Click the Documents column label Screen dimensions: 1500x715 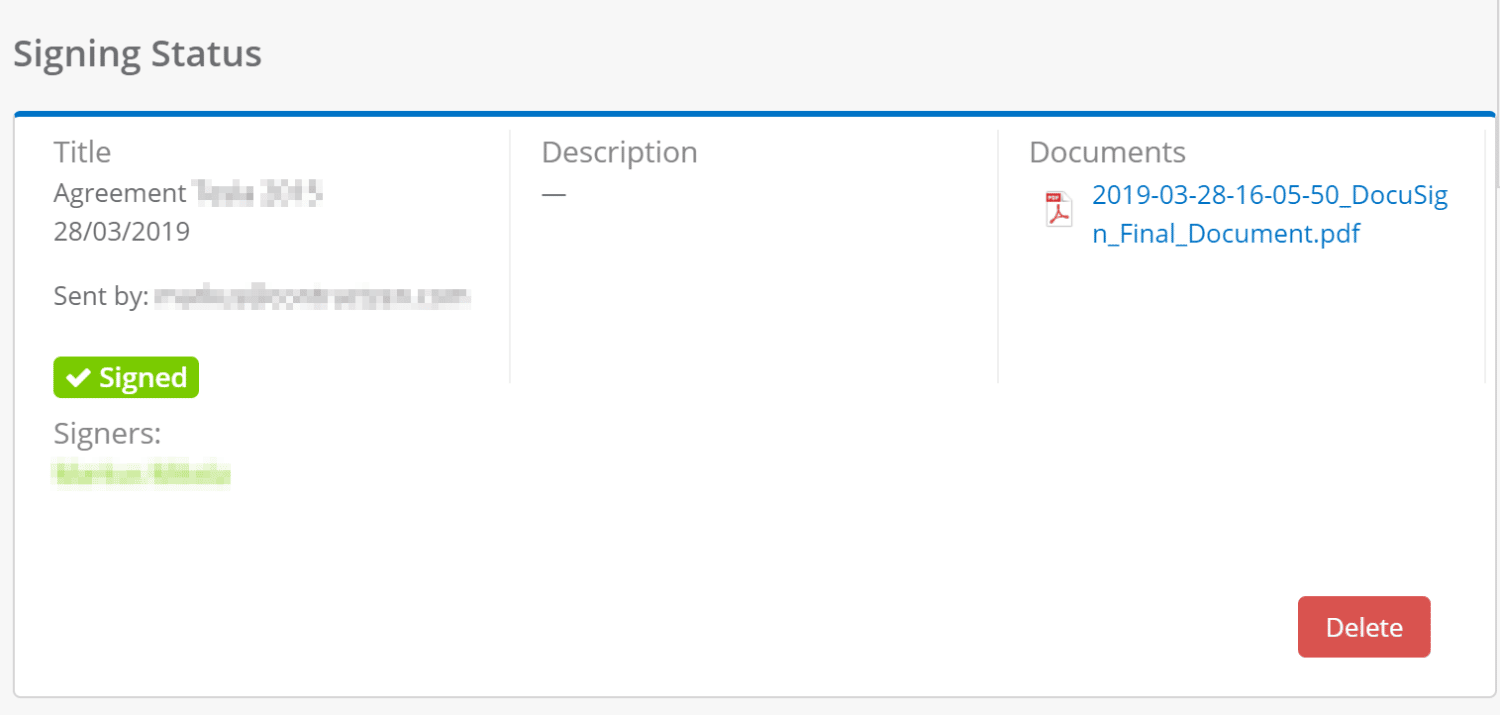coord(1107,152)
